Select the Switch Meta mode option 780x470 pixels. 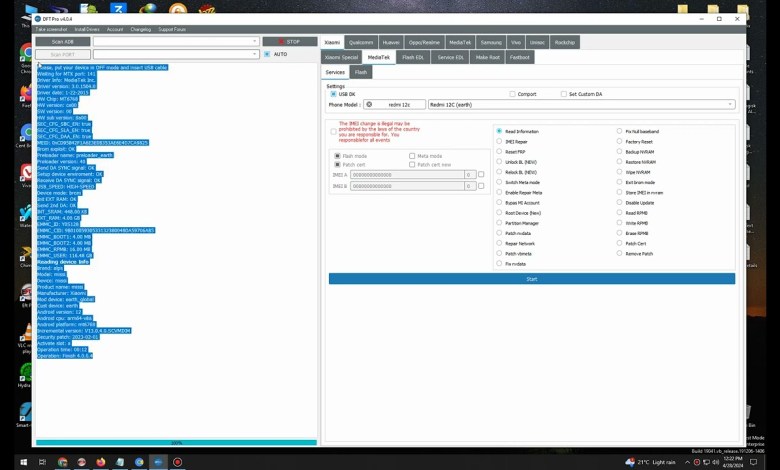499,183
